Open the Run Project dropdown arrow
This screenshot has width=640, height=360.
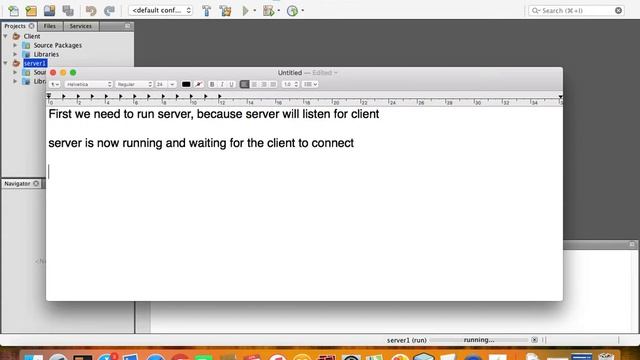pyautogui.click(x=255, y=11)
